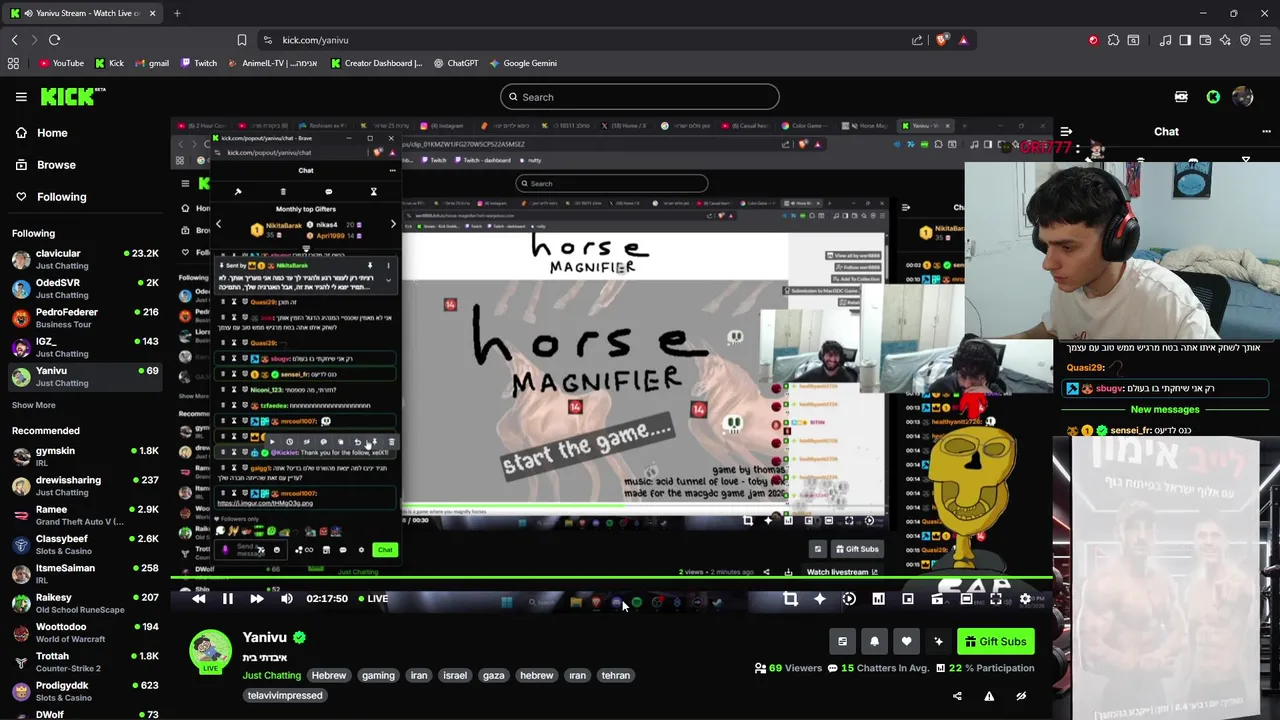Go to Kick logo homepage

click(73, 96)
